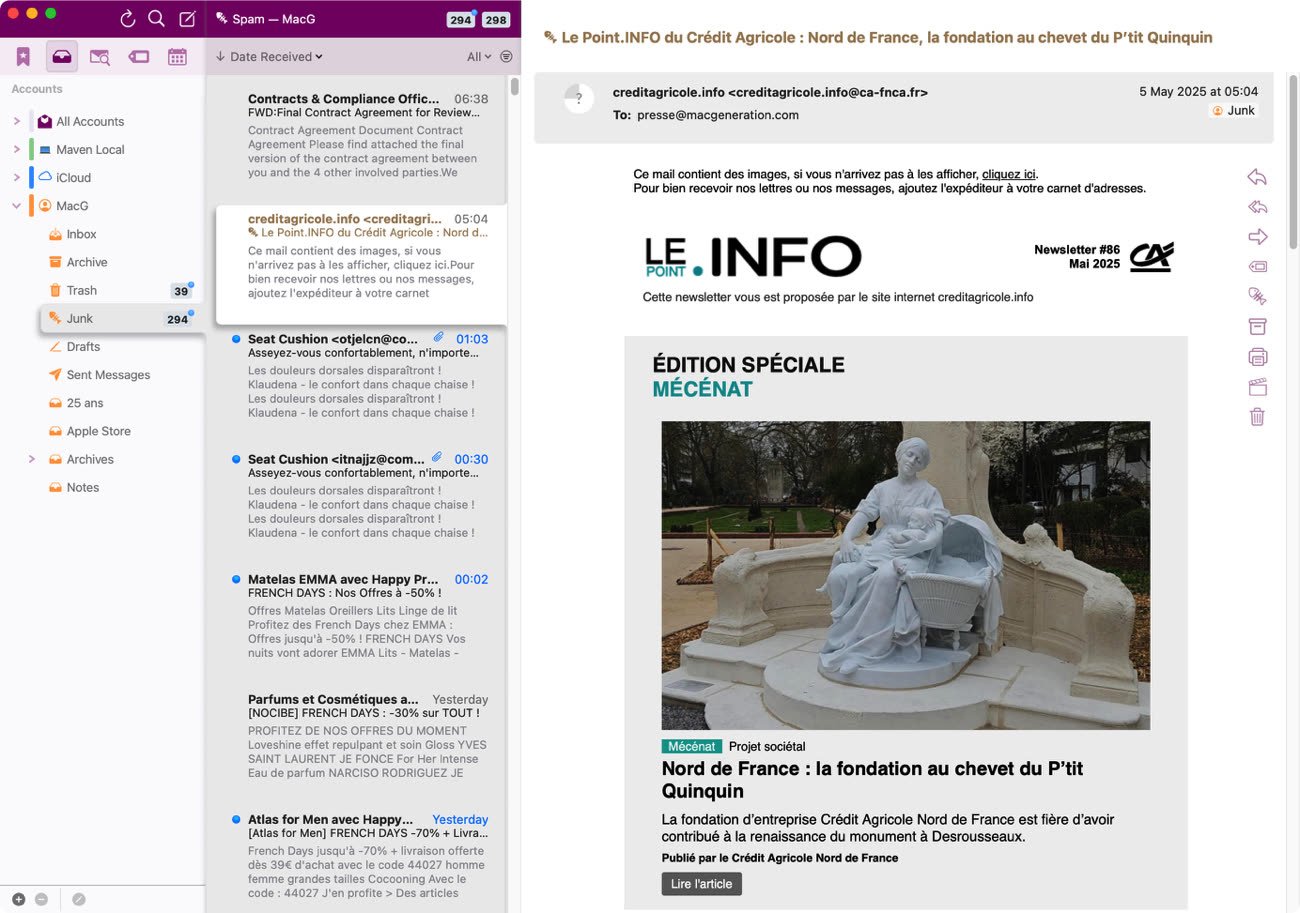
Task: Tag the open message
Action: (x=1257, y=267)
